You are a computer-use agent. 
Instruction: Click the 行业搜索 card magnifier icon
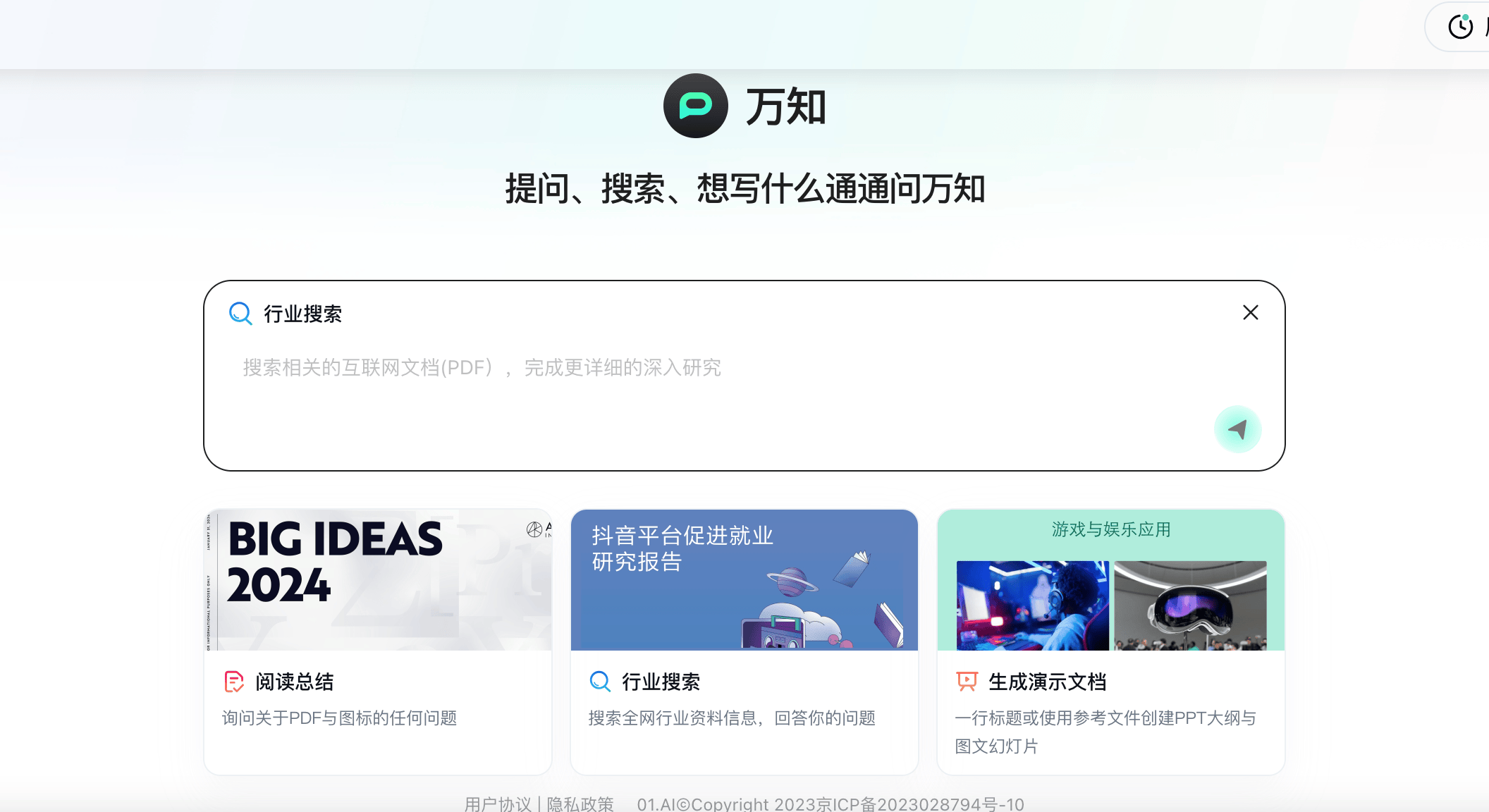click(600, 682)
